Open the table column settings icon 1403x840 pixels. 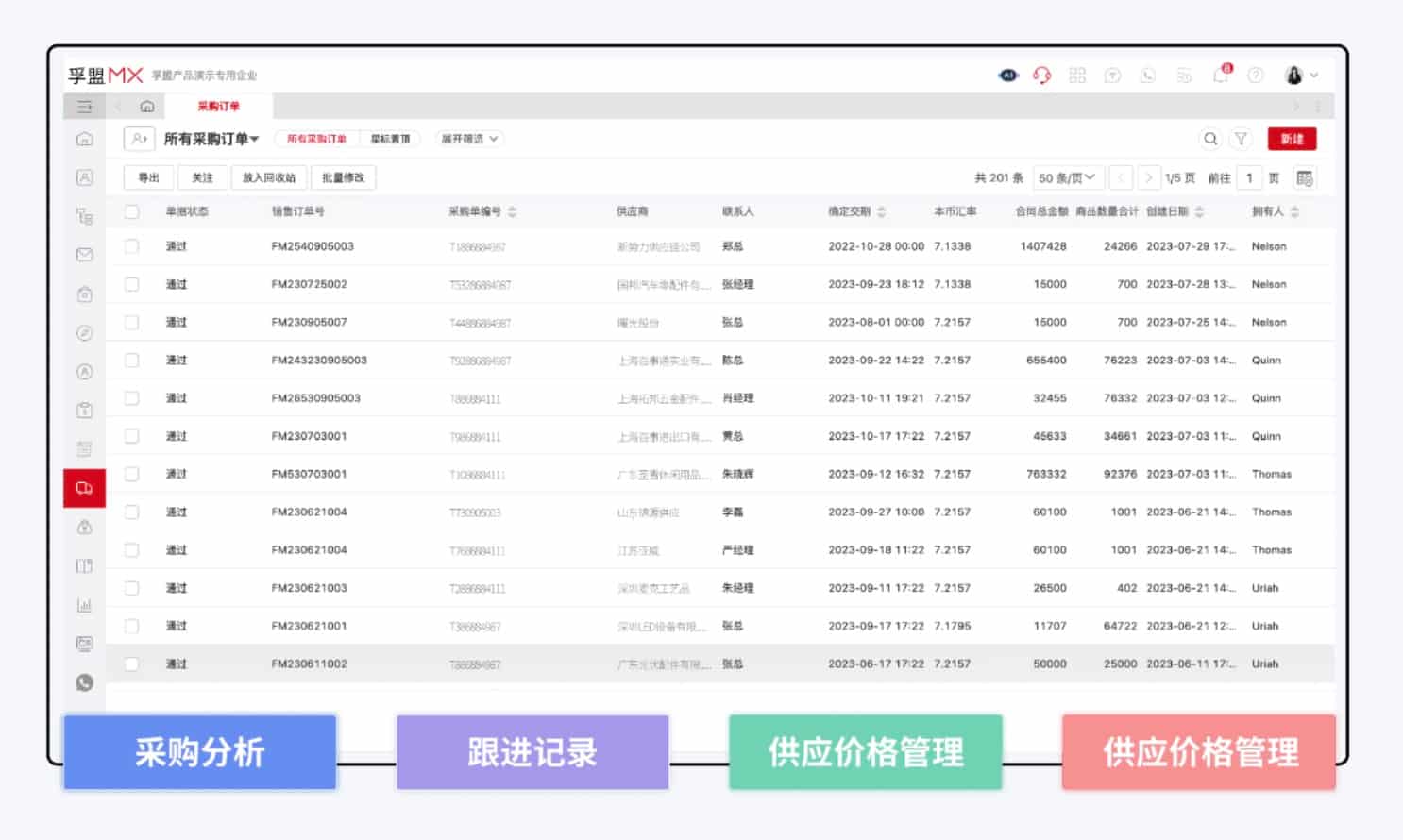coord(1304,178)
